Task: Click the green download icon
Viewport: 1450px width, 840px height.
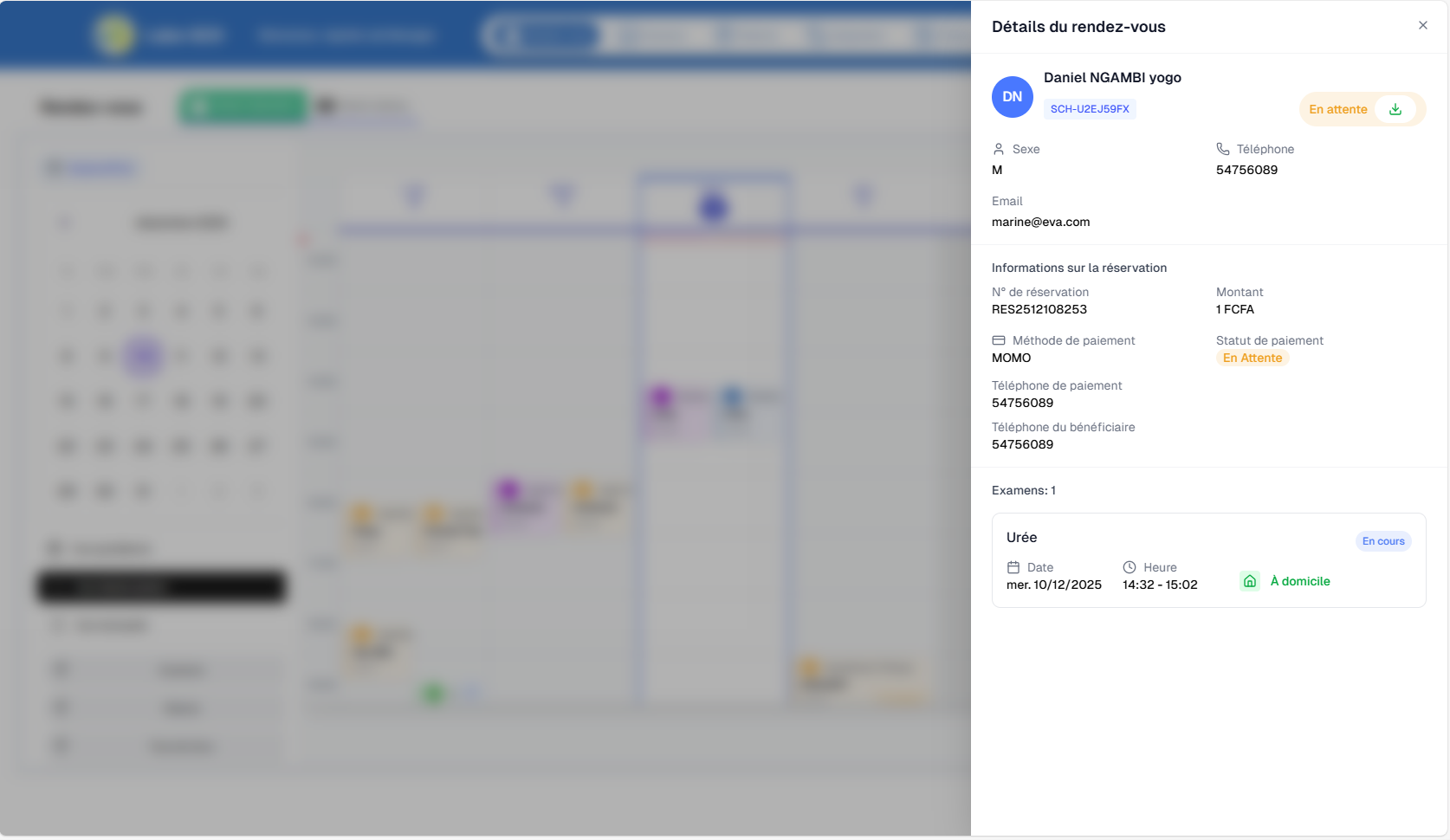Action: [x=1395, y=109]
